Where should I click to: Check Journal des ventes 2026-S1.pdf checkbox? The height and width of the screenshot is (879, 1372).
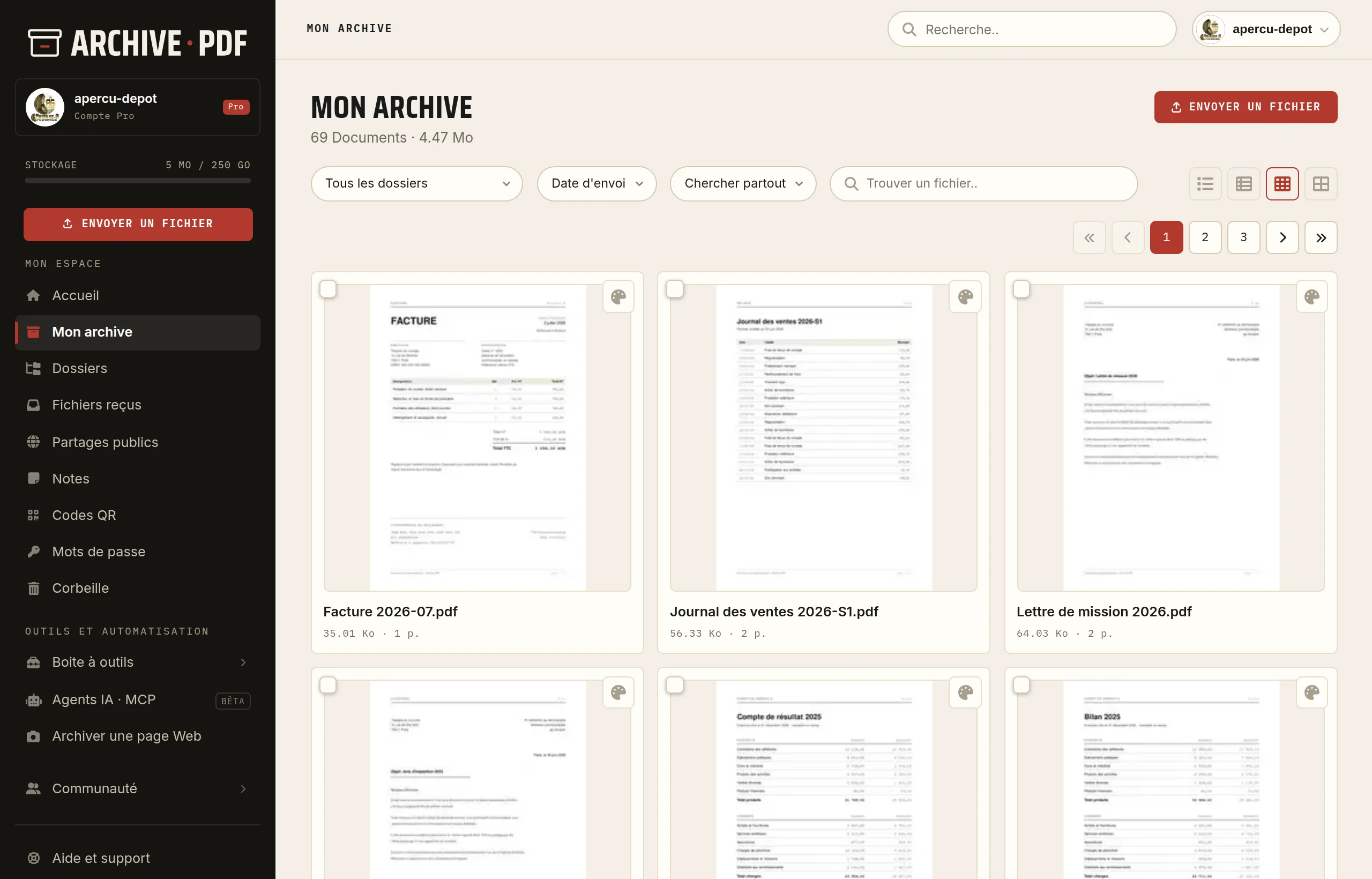pos(675,289)
